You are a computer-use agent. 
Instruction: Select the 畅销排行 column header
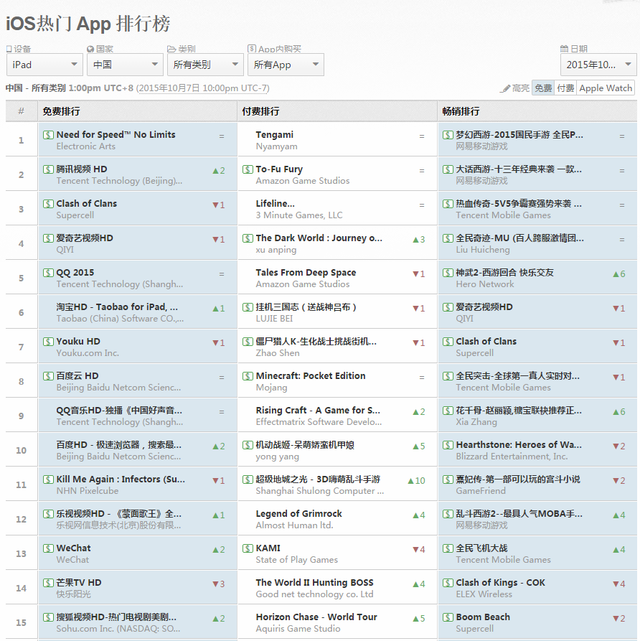click(460, 111)
